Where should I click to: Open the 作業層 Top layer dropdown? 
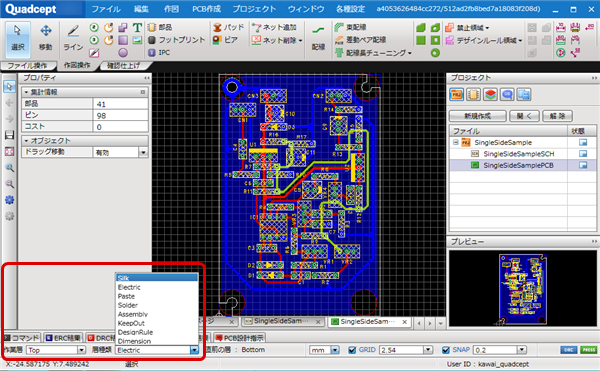click(x=81, y=350)
